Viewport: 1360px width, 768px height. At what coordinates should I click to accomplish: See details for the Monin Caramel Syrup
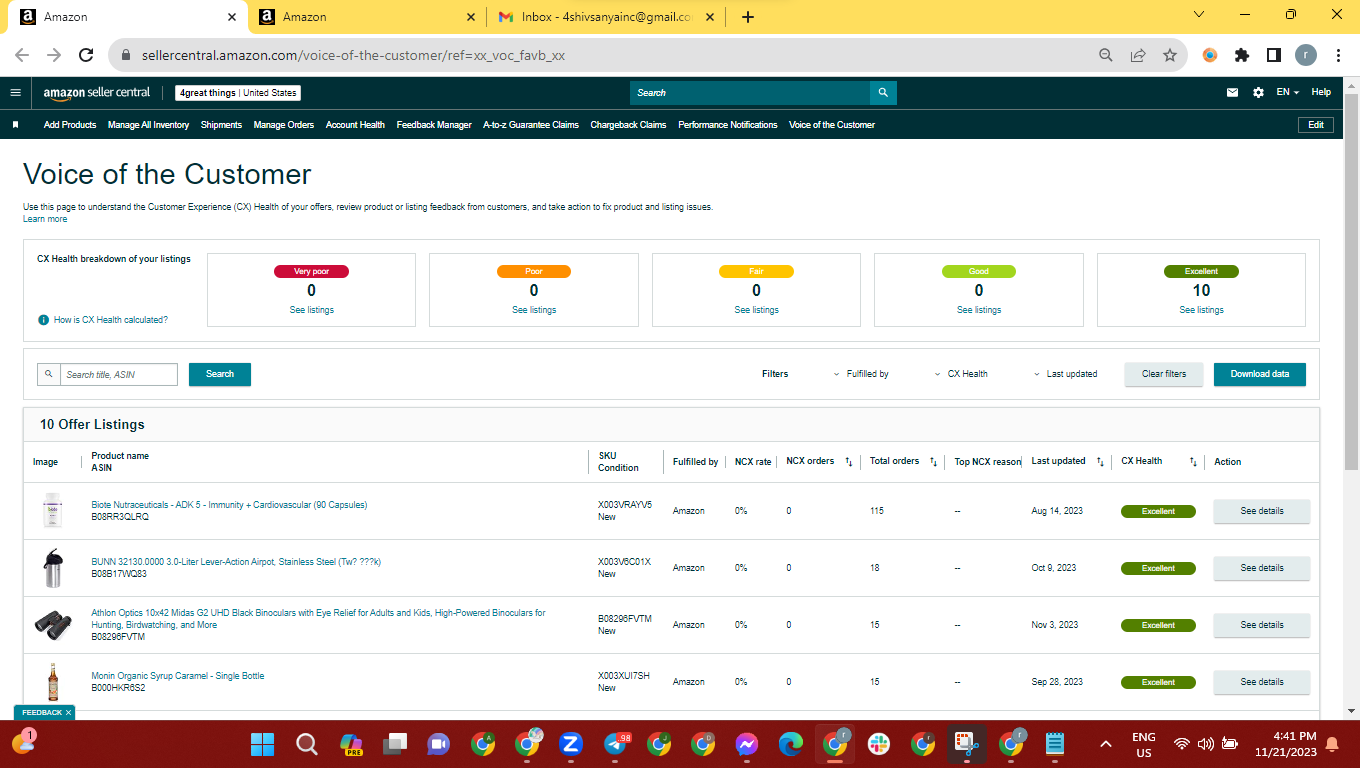coord(1262,682)
